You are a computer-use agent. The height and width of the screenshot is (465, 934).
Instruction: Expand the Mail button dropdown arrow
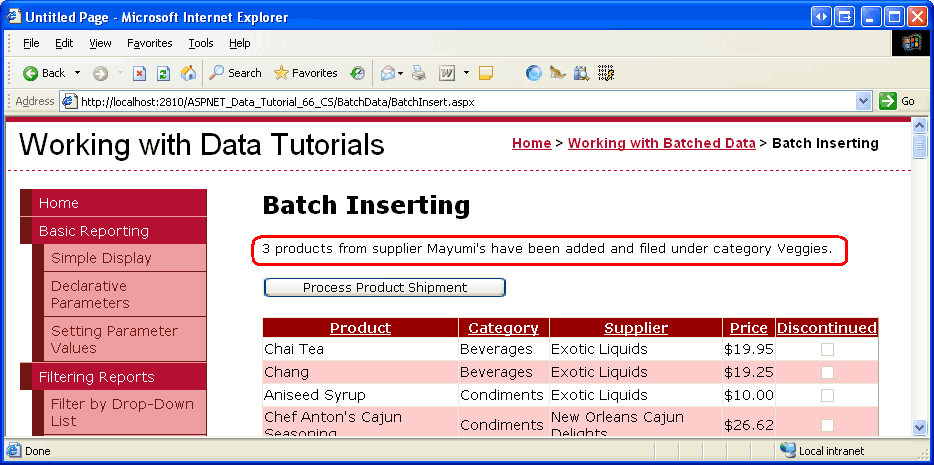(401, 73)
